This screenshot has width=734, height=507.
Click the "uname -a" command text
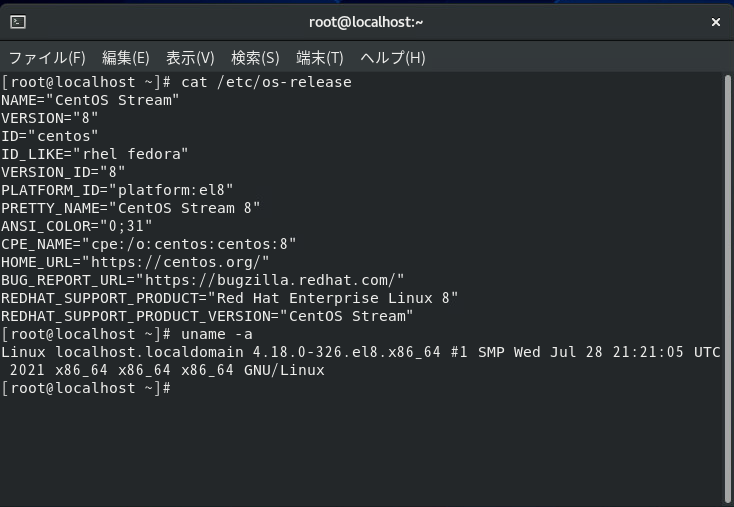217,334
